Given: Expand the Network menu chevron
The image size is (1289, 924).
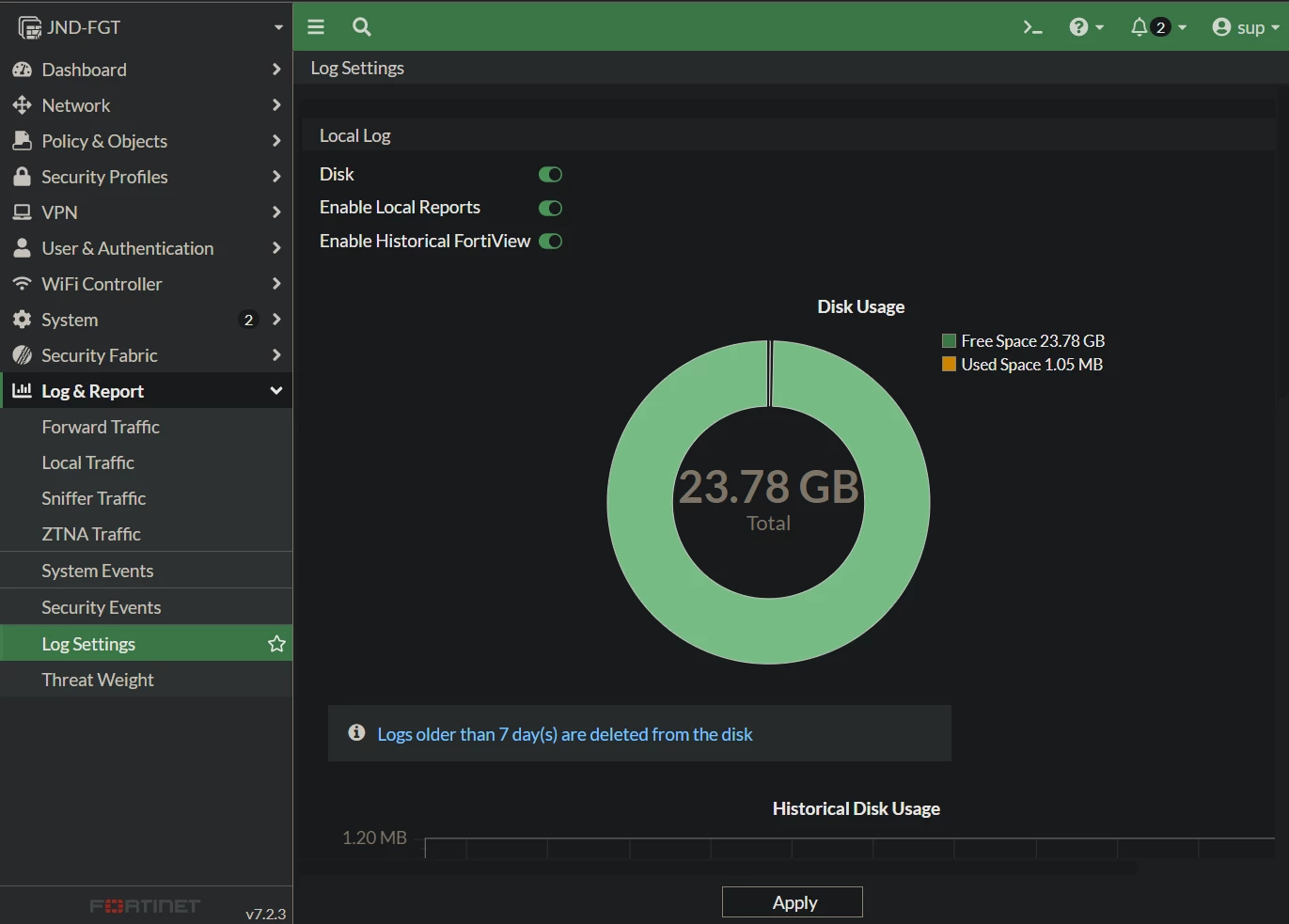Looking at the screenshot, I should (x=276, y=105).
